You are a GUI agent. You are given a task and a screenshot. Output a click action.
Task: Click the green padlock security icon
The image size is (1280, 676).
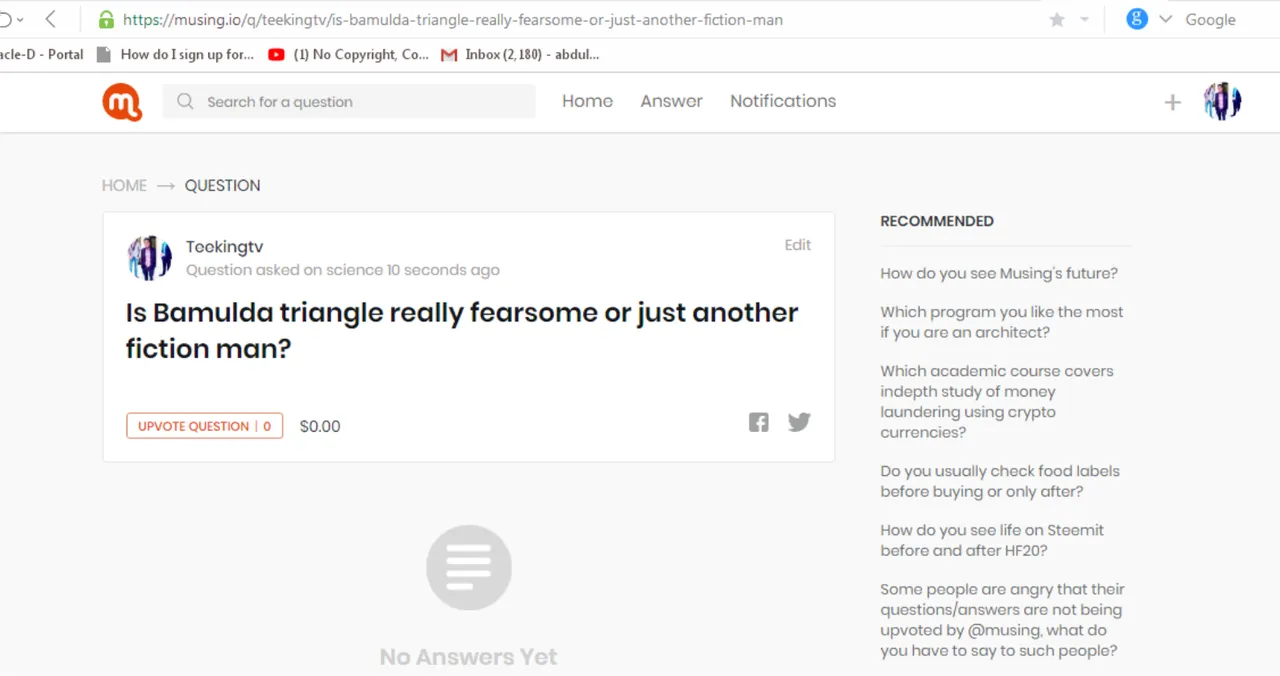[106, 19]
